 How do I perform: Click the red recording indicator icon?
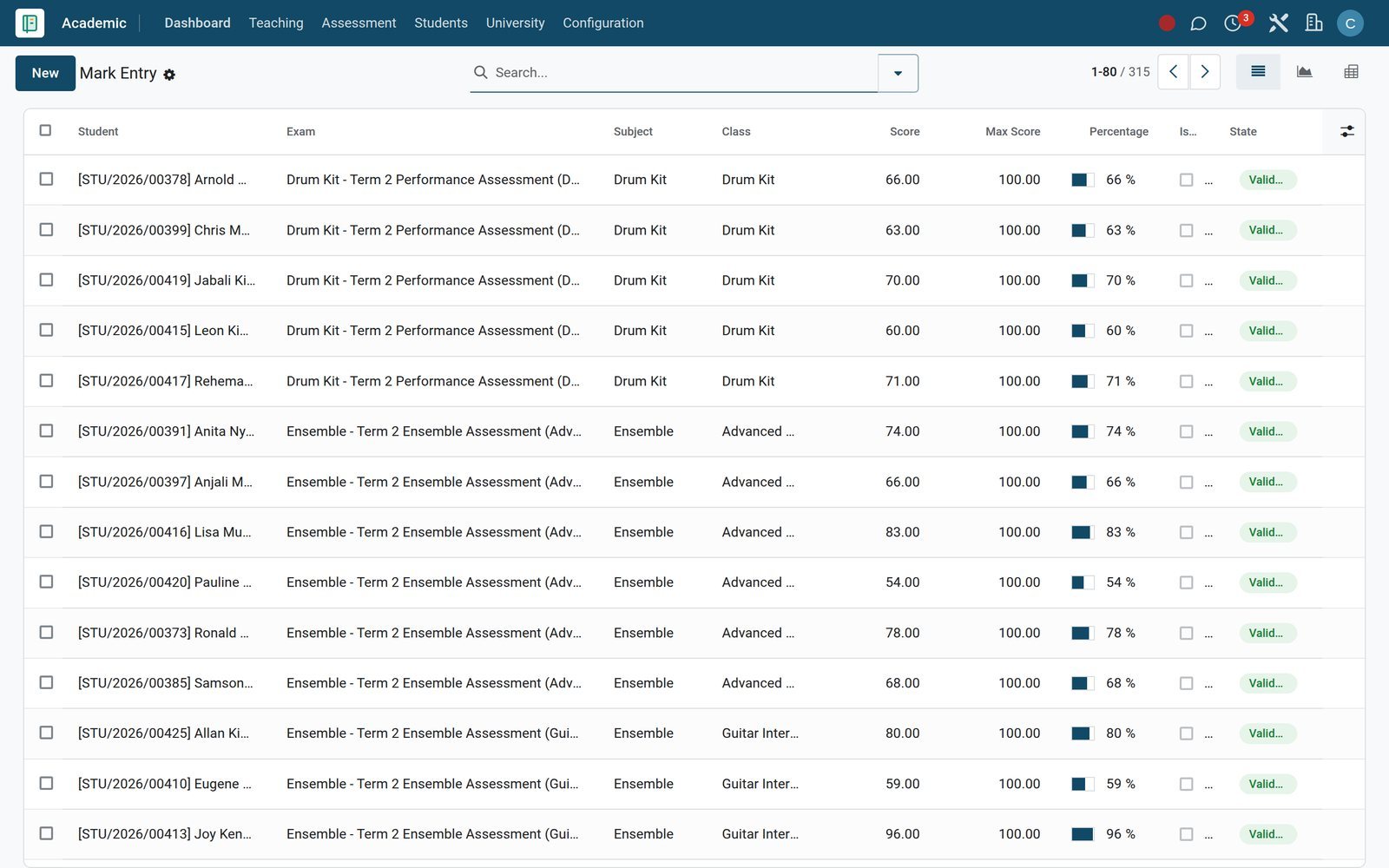(1167, 23)
